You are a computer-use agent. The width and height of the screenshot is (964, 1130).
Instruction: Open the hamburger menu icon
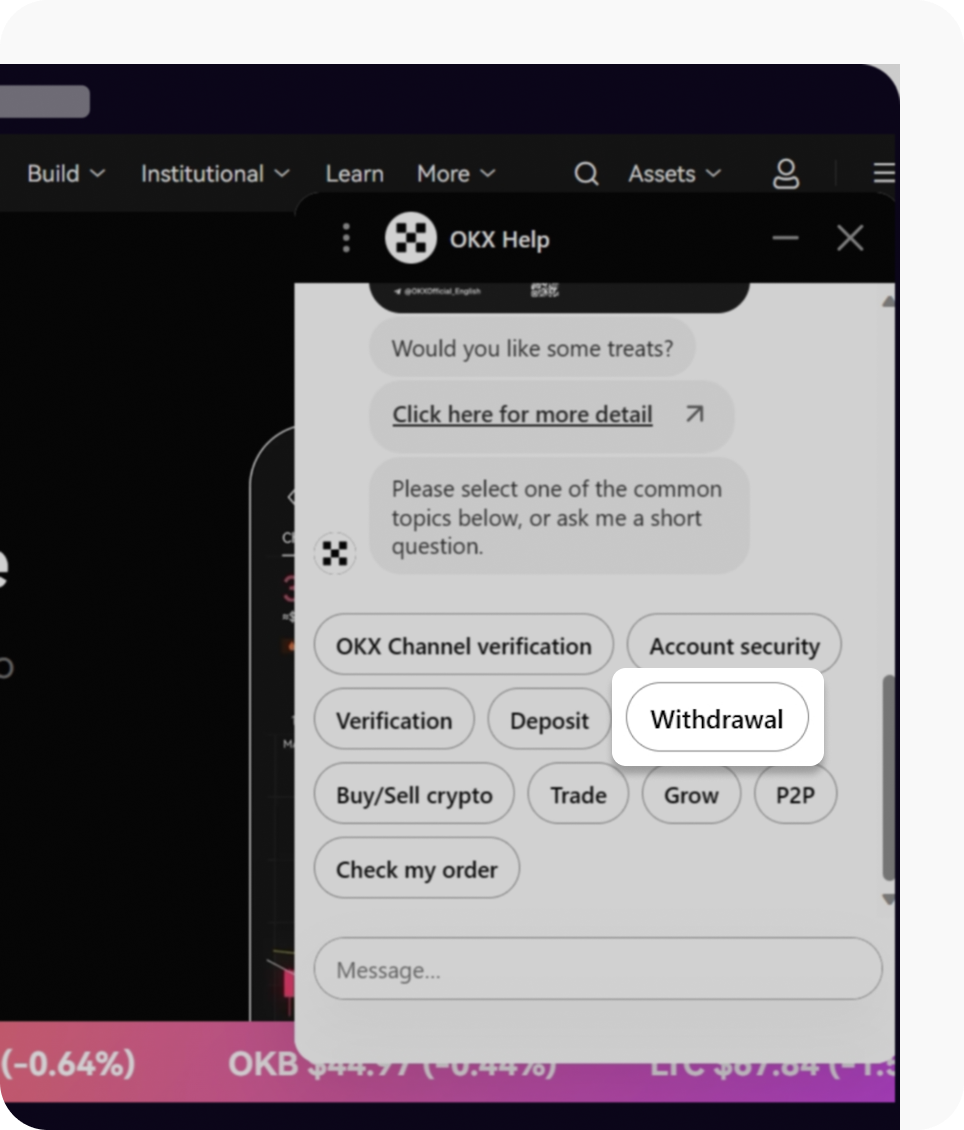884,174
